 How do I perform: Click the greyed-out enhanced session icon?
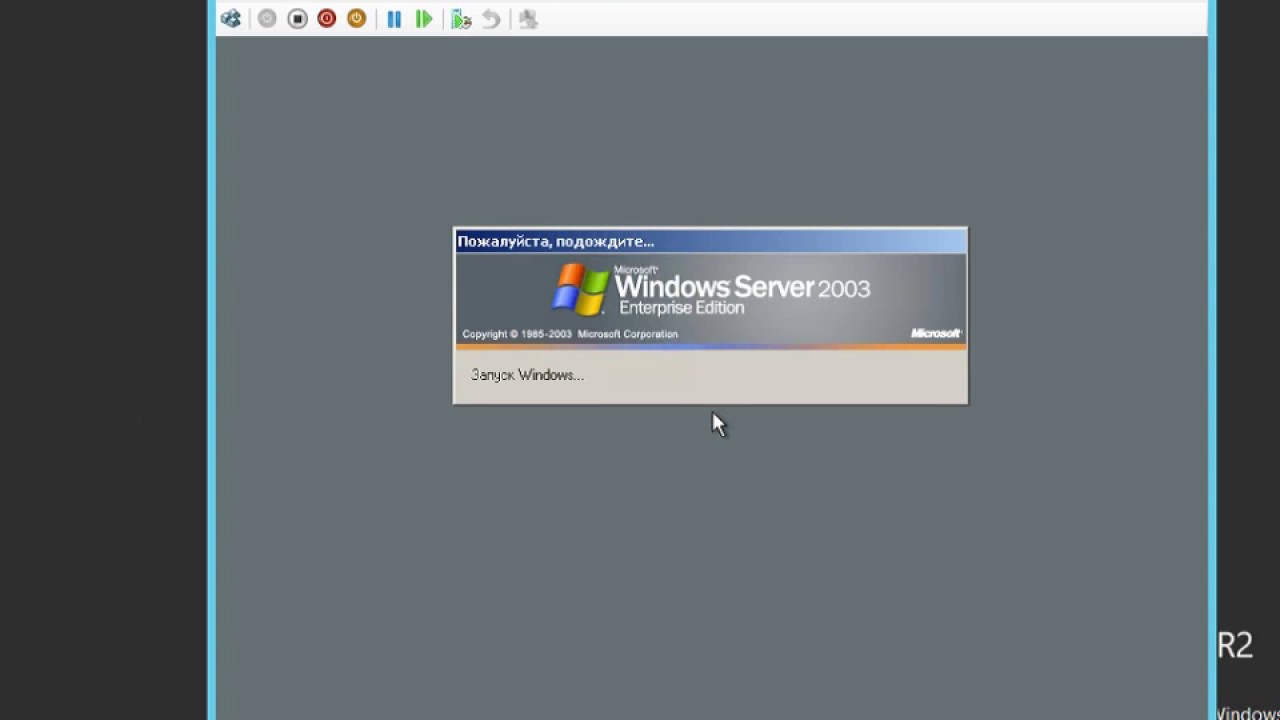pos(528,18)
